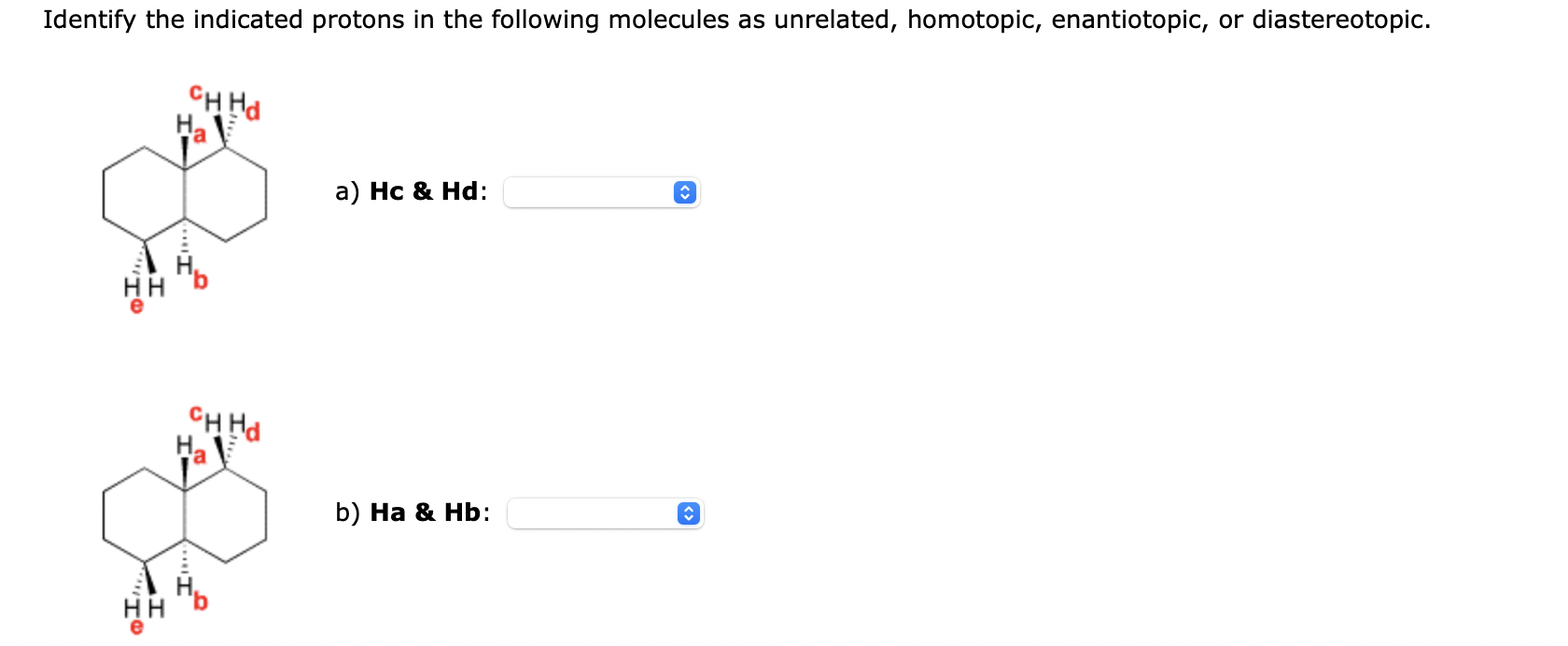Click the chevron icon on the first dropdown
Viewport: 1568px width, 646px height.
[x=685, y=193]
